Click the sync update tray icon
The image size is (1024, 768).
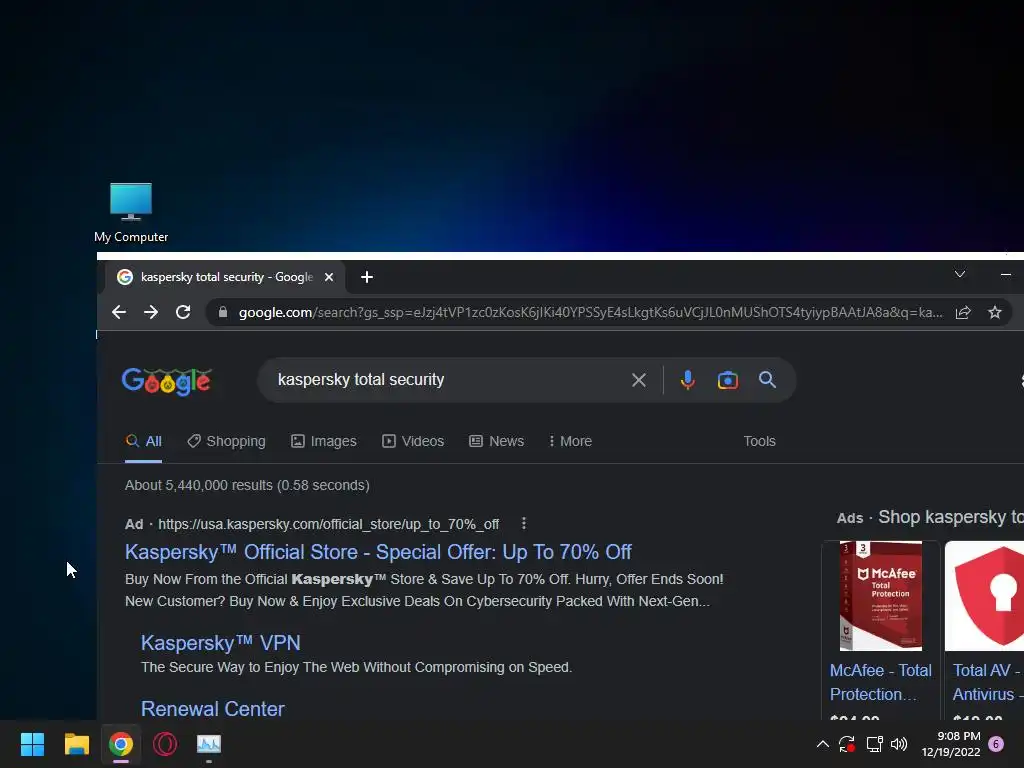point(847,744)
